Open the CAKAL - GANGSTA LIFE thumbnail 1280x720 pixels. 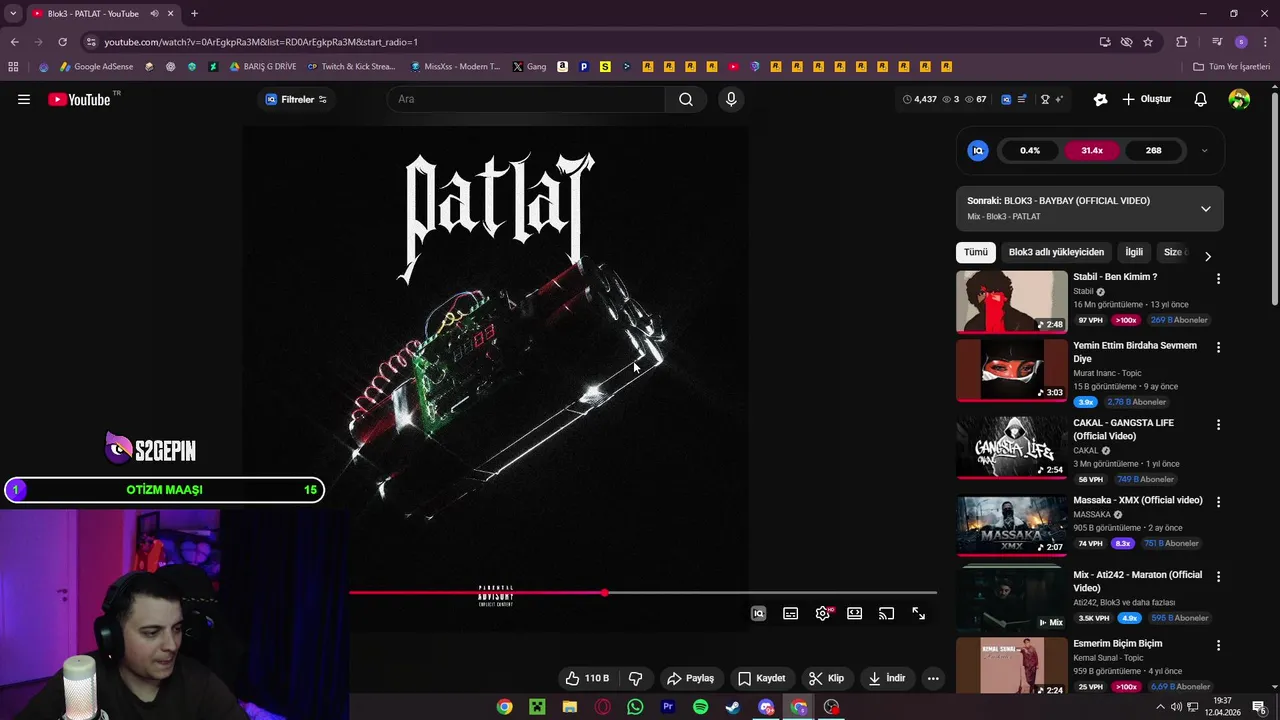click(x=1011, y=447)
